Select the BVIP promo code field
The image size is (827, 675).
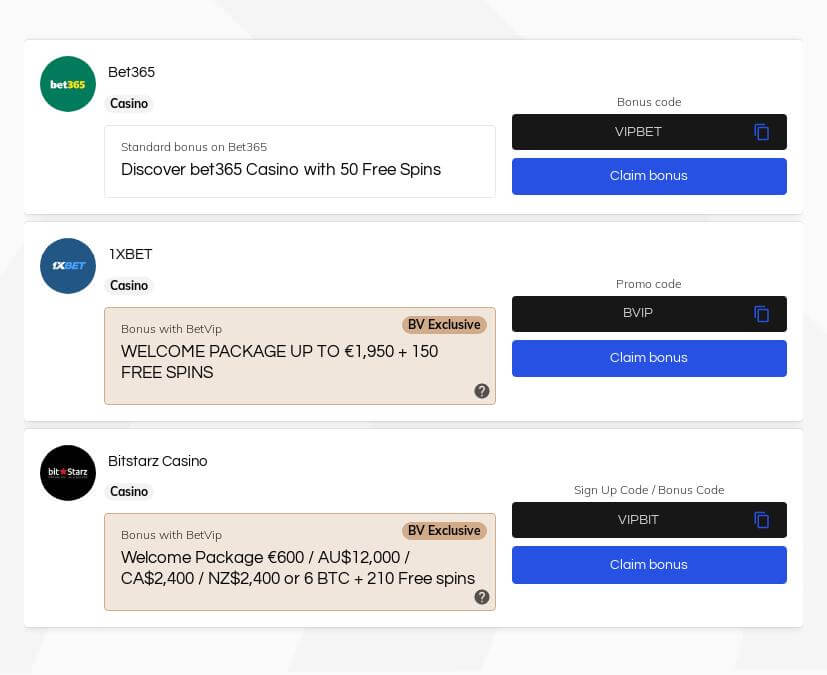(x=638, y=314)
